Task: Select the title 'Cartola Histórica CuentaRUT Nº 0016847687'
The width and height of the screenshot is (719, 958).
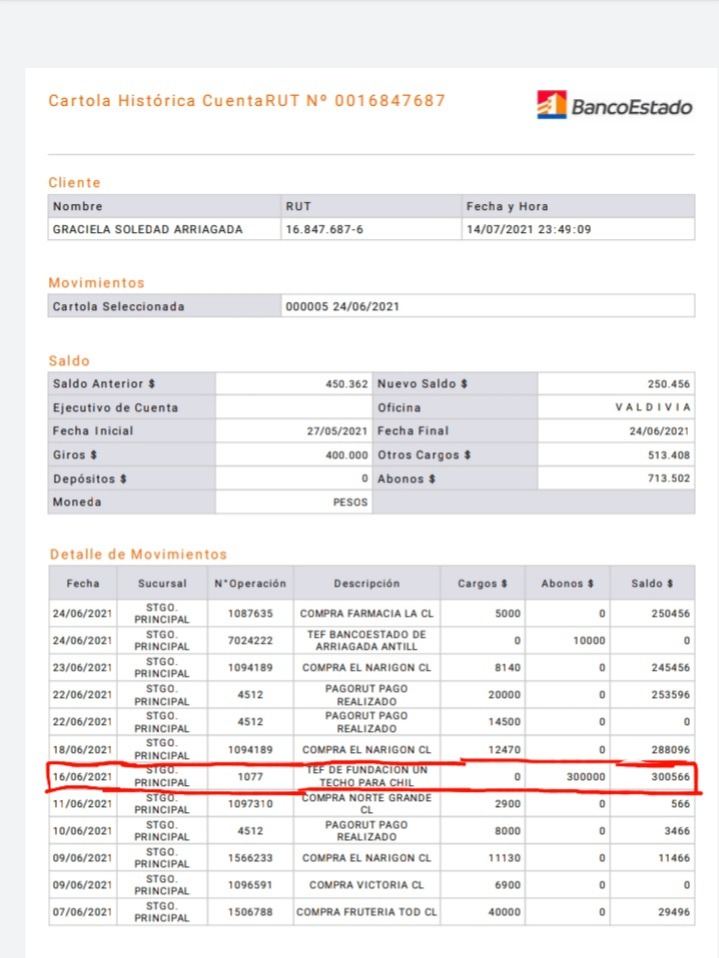Action: point(247,100)
